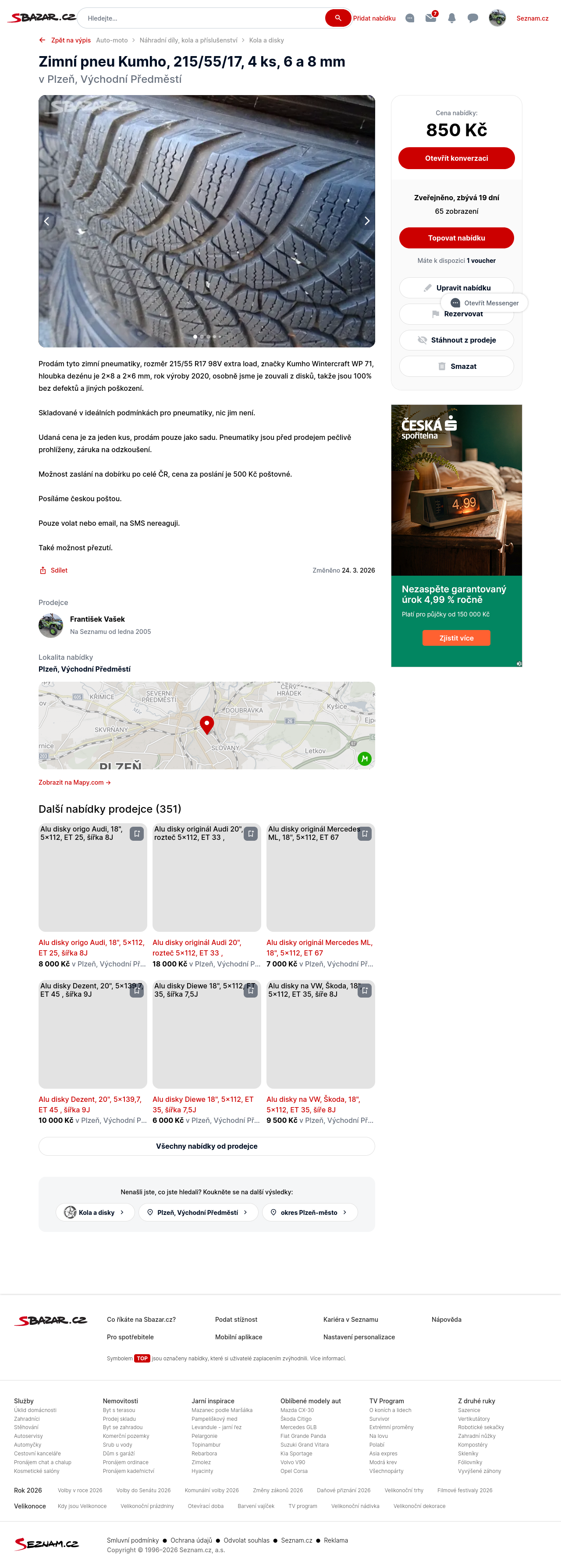Image resolution: width=561 pixels, height=1568 pixels.
Task: Click the Hledejte search input field
Action: coord(204,18)
